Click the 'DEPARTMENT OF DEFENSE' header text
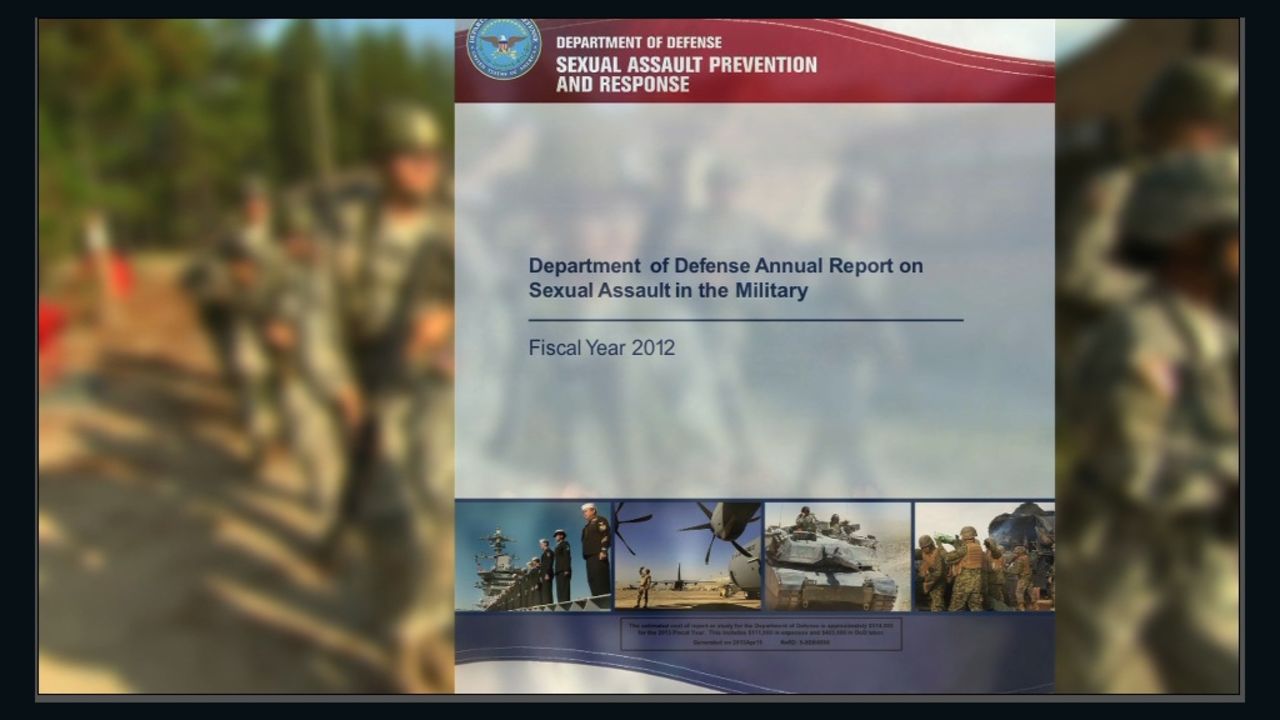Image resolution: width=1280 pixels, height=720 pixels. click(x=639, y=43)
